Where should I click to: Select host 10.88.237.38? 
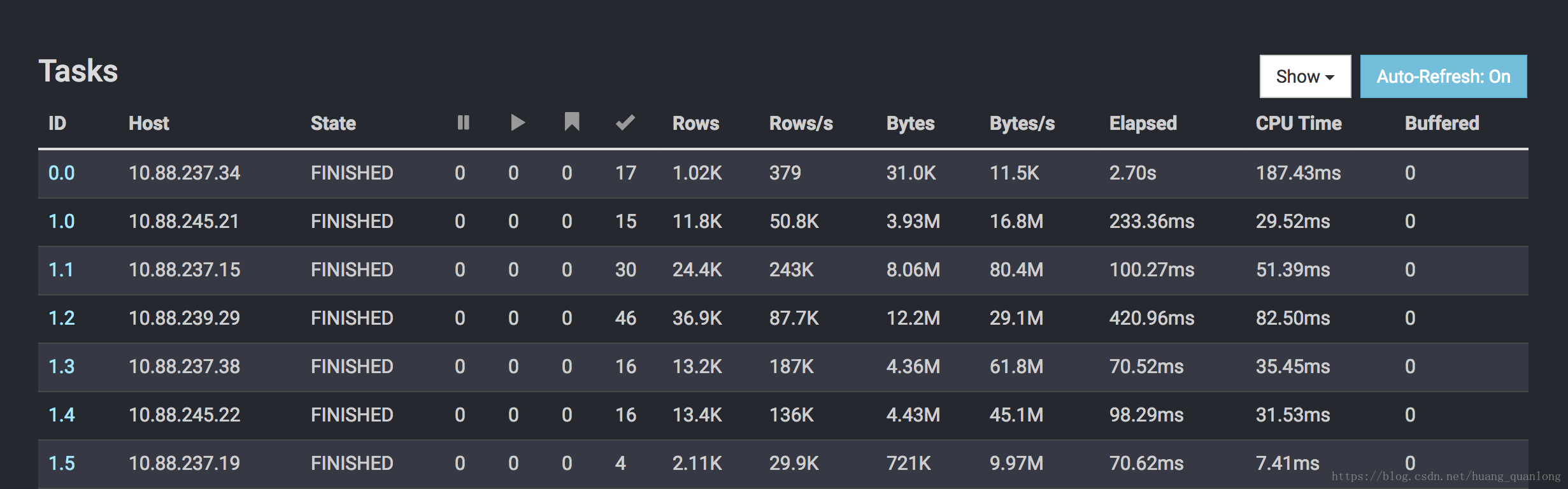[184, 367]
